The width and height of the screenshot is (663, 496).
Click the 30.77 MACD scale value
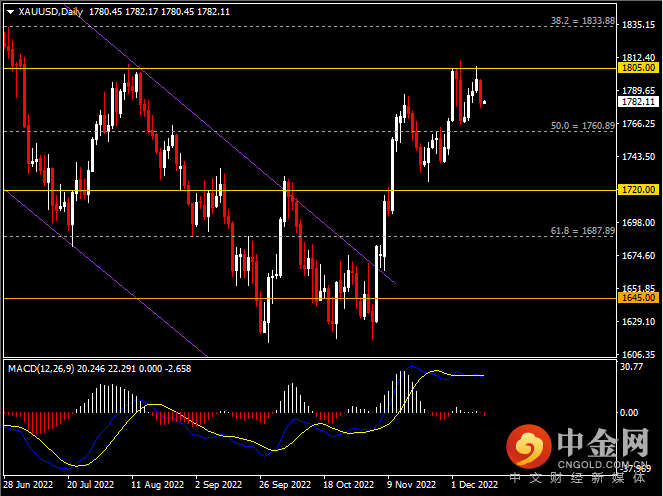coord(632,368)
